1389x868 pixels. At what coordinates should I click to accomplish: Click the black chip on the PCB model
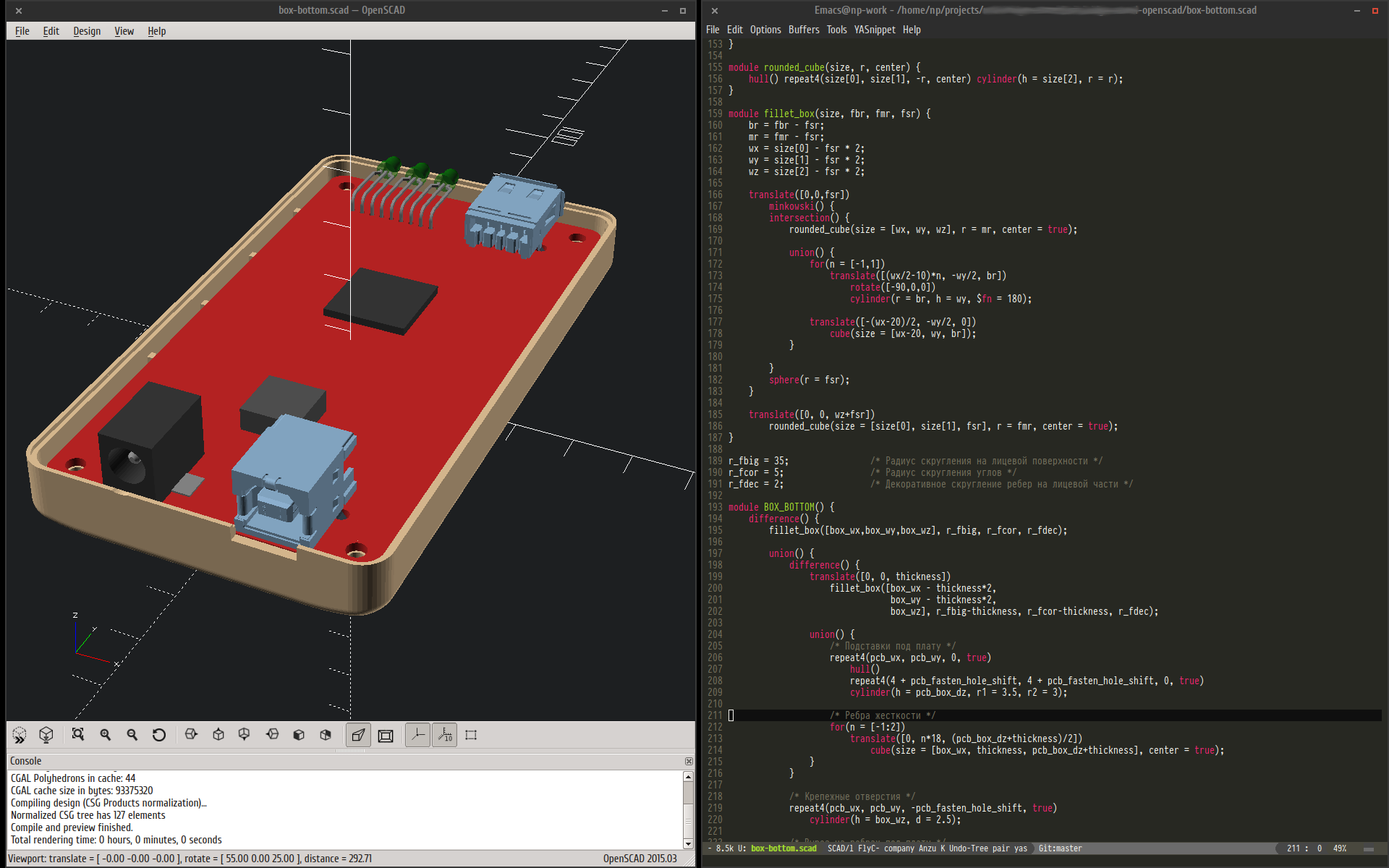(381, 301)
